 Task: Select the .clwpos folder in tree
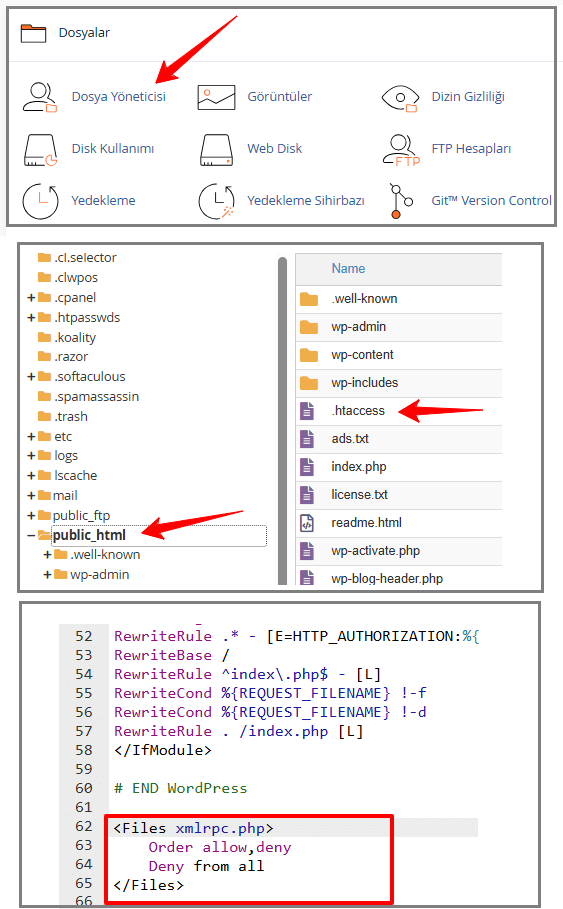click(76, 278)
